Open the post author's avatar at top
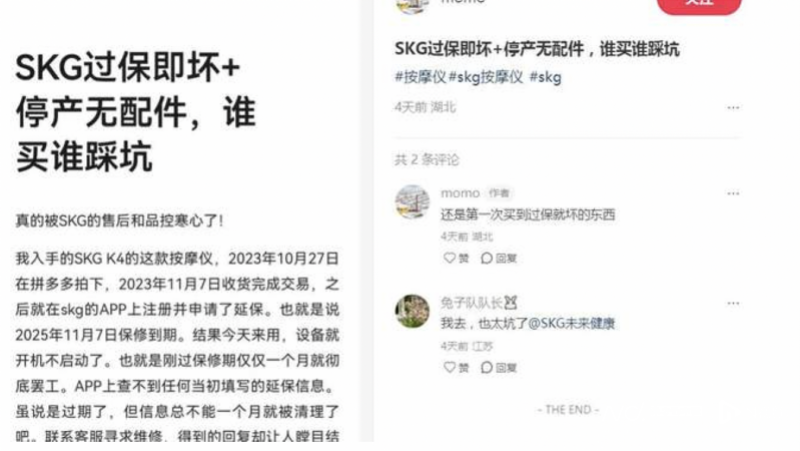The image size is (800, 451). 412,5
